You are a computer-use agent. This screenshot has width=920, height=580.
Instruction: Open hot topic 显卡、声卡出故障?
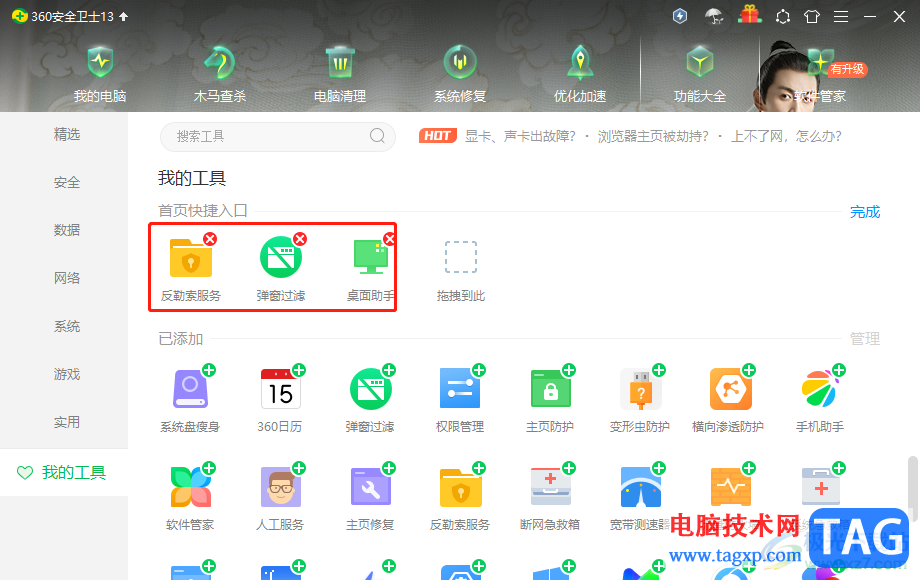click(x=520, y=137)
